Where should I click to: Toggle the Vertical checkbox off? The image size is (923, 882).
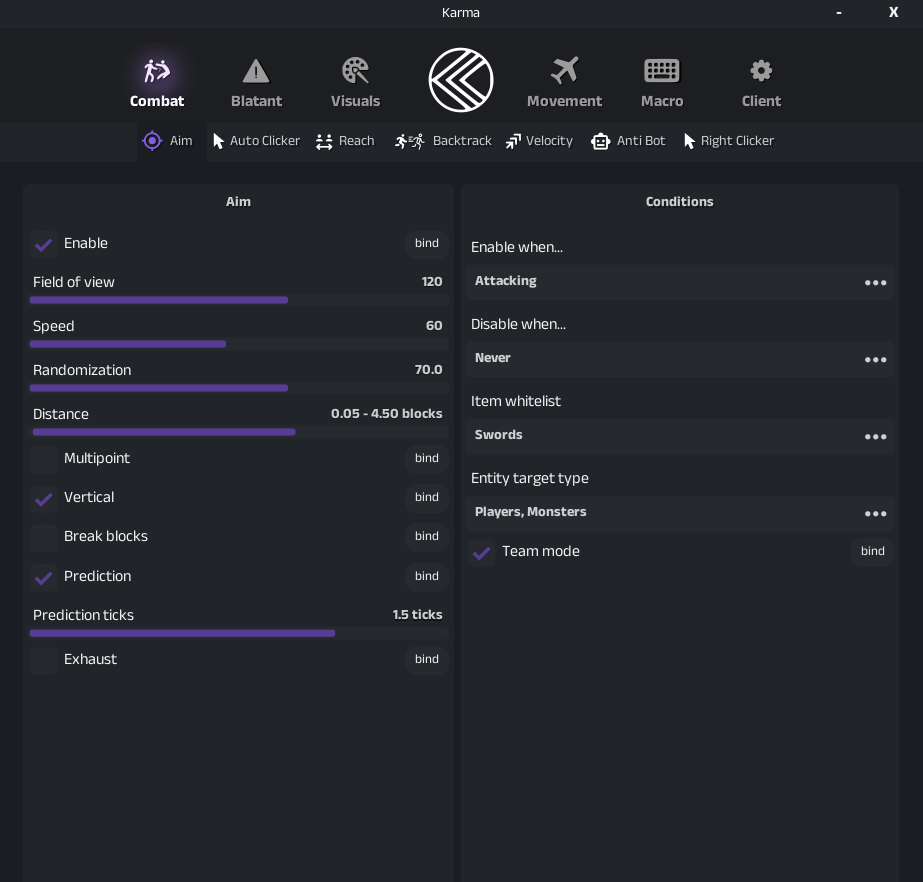(44, 499)
